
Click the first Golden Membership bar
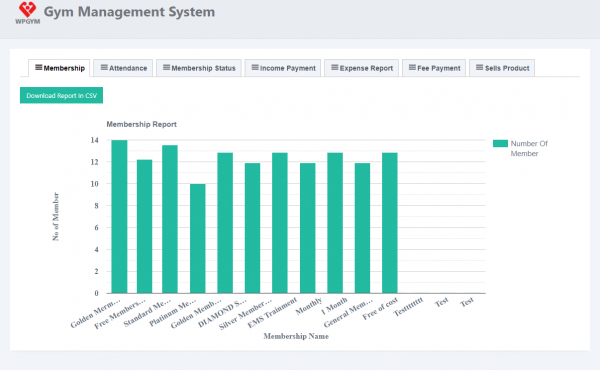[119, 217]
